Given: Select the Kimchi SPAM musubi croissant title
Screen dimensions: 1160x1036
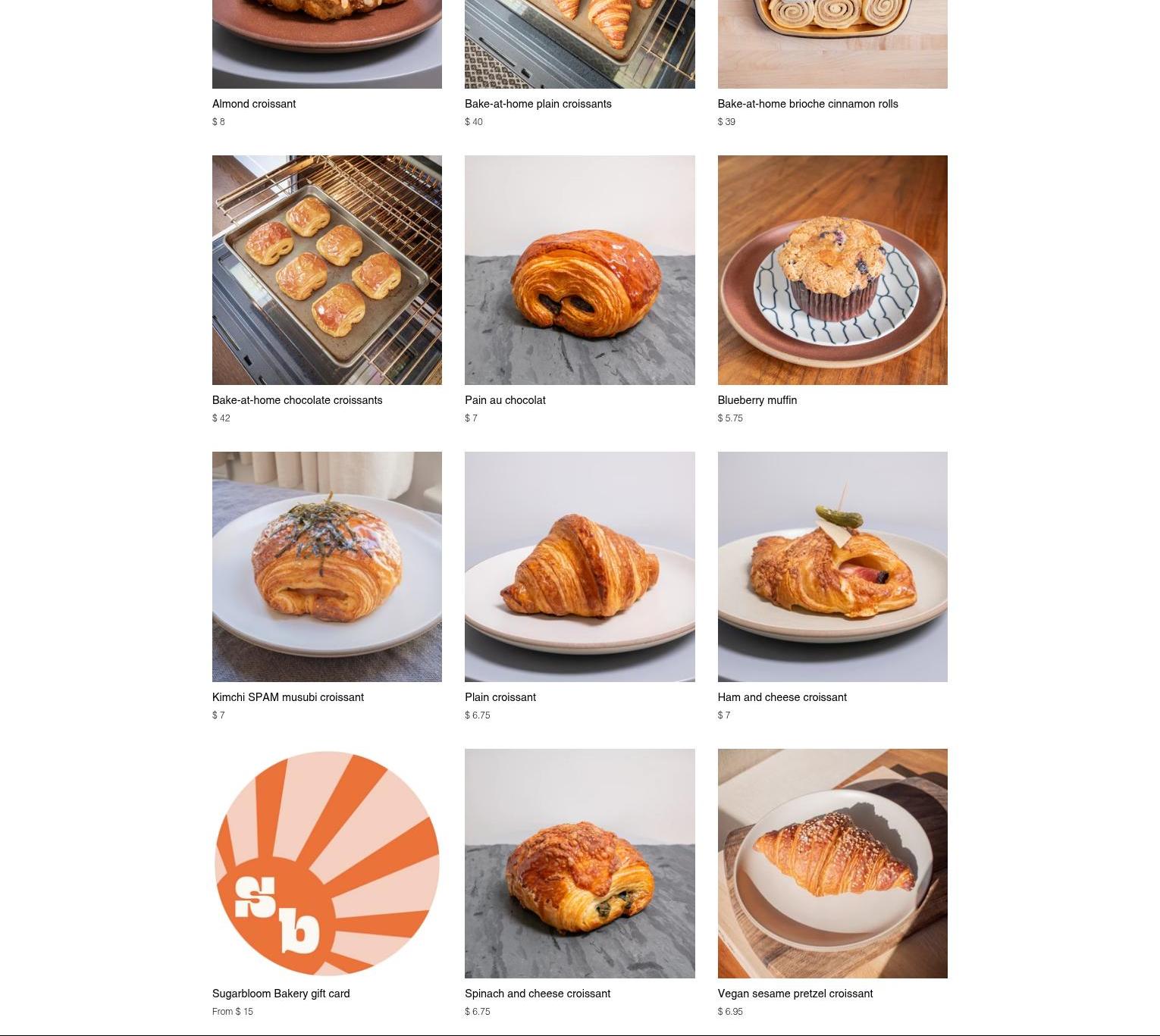Looking at the screenshot, I should point(288,697).
